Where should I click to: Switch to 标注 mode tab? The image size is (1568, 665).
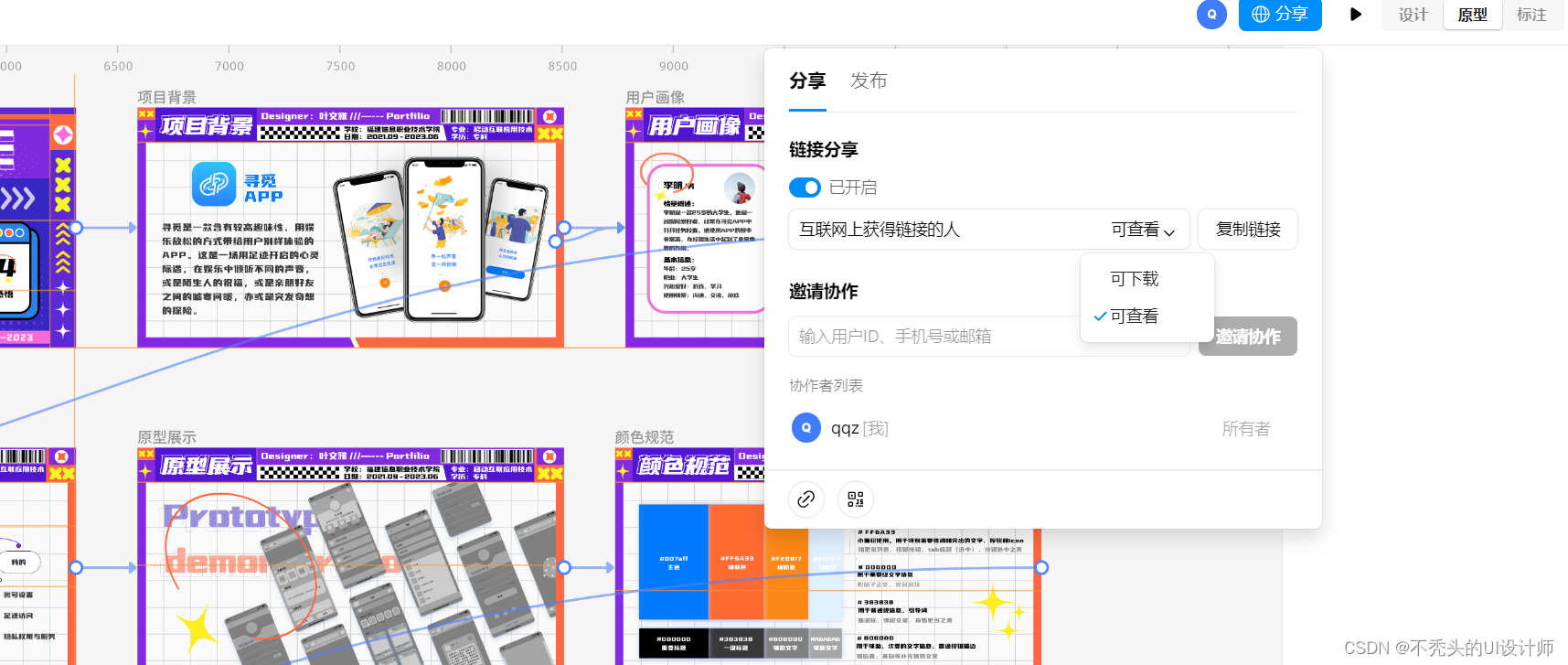click(x=1531, y=15)
